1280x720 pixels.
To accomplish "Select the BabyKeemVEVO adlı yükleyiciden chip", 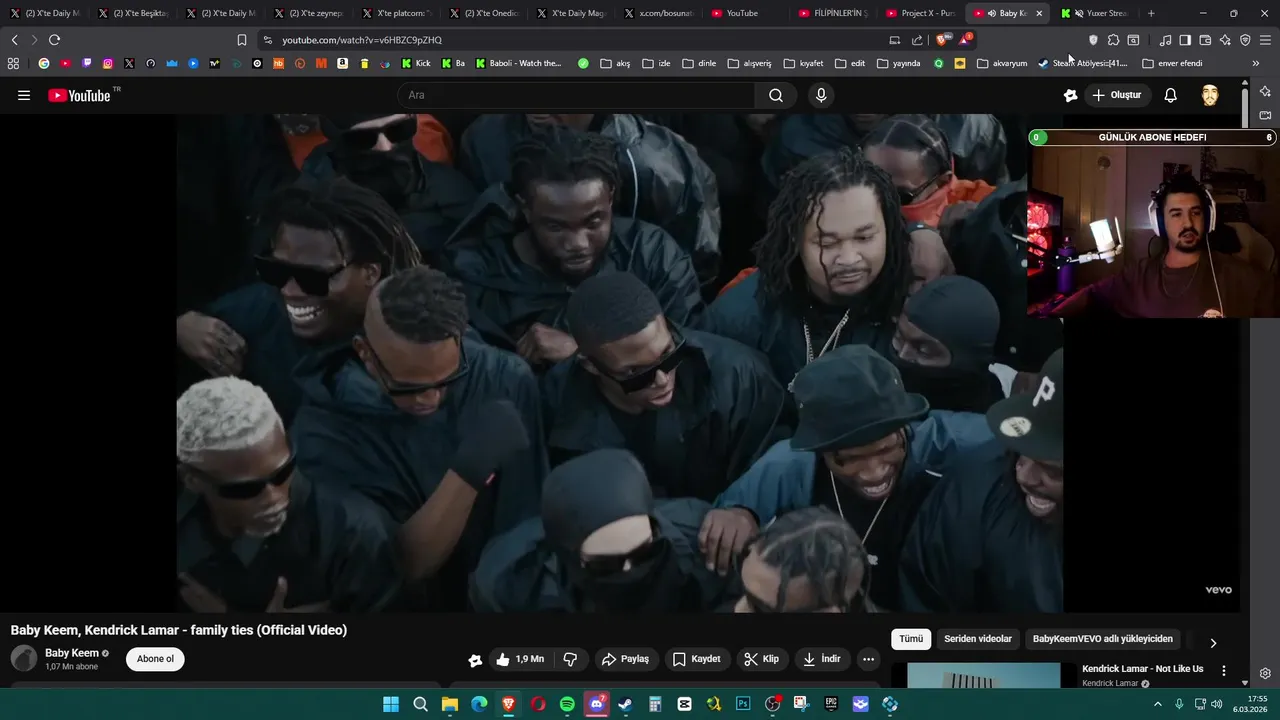I will (1103, 639).
